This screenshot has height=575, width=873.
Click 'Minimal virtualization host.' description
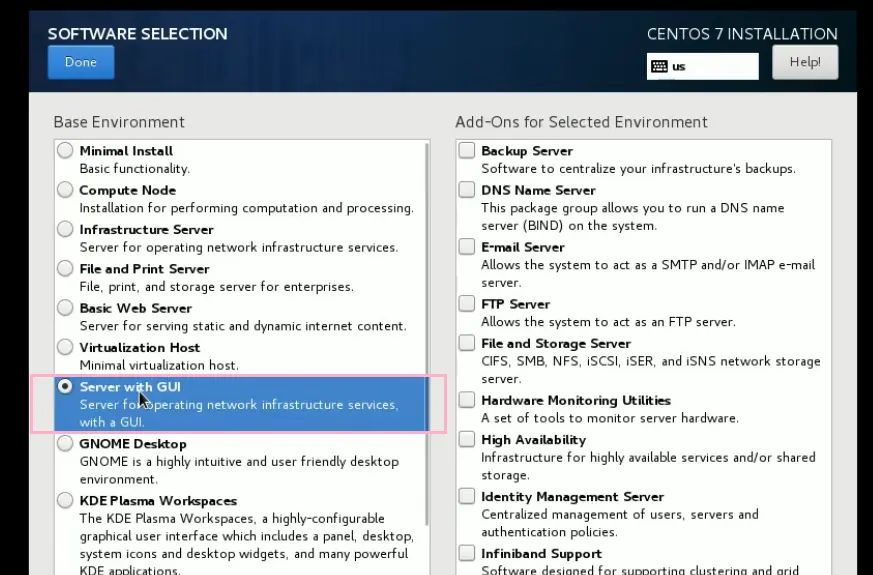(159, 365)
